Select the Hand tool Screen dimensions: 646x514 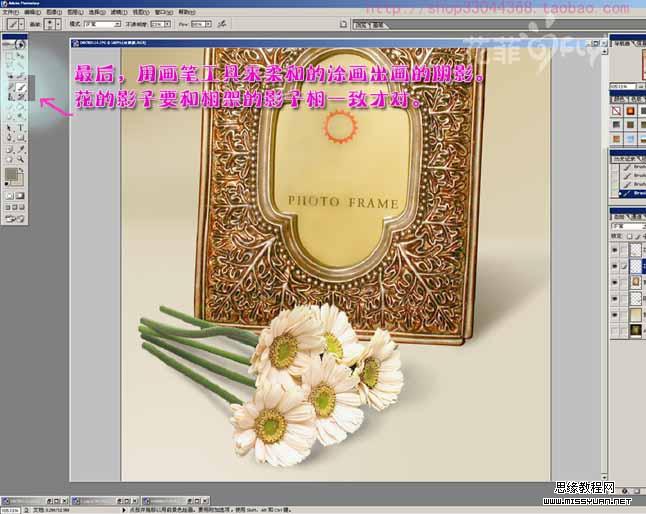click(x=10, y=159)
